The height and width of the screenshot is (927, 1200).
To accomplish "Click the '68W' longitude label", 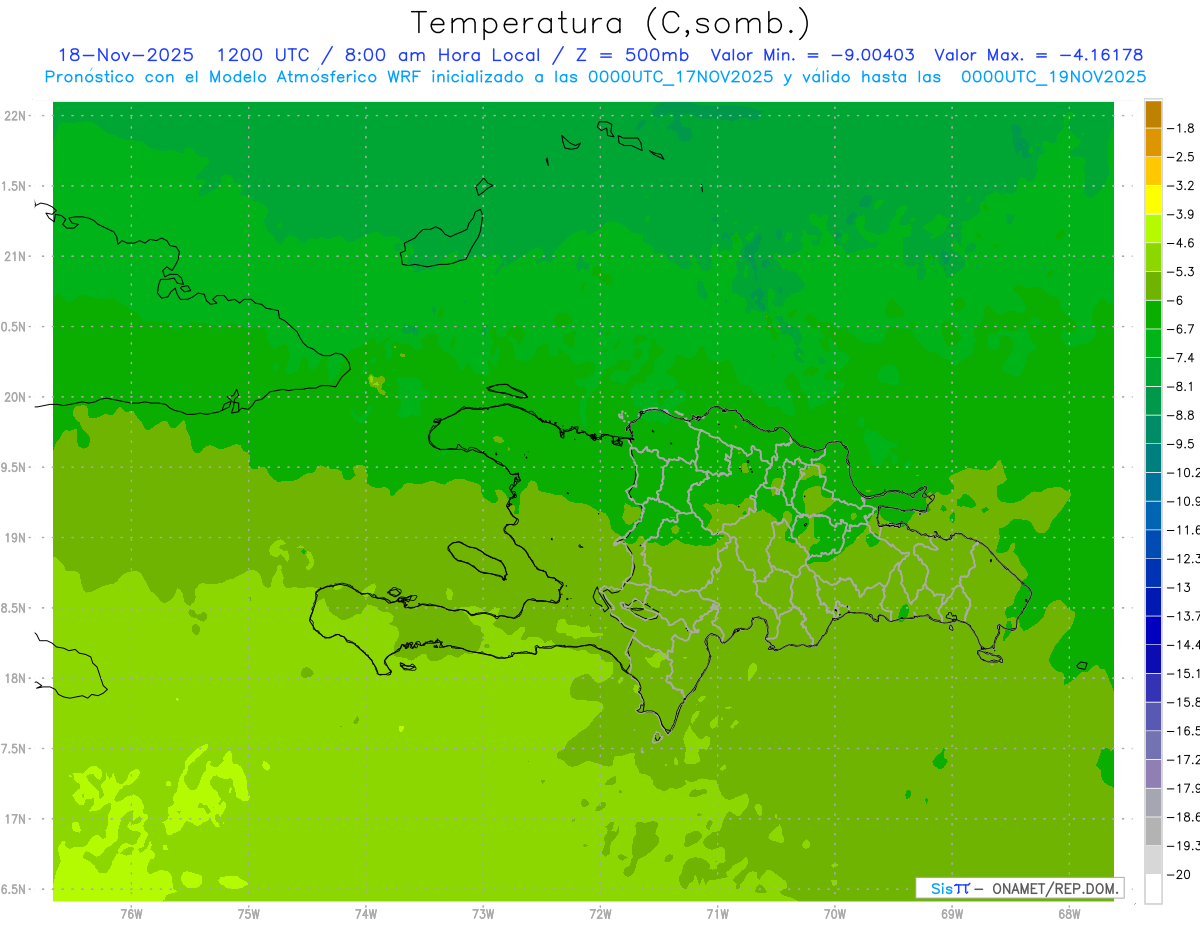I will pos(1068,914).
